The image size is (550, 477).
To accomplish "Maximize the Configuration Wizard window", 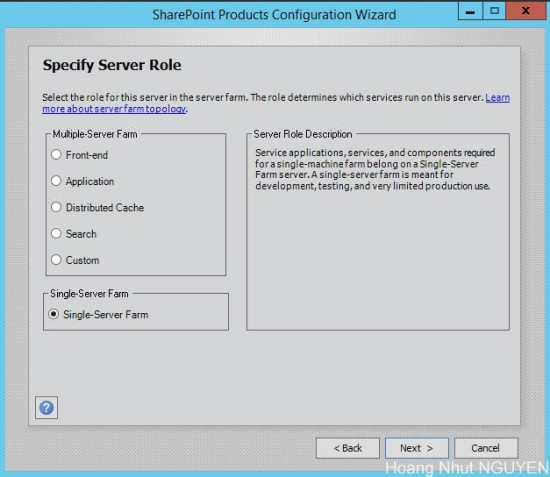I will click(494, 11).
